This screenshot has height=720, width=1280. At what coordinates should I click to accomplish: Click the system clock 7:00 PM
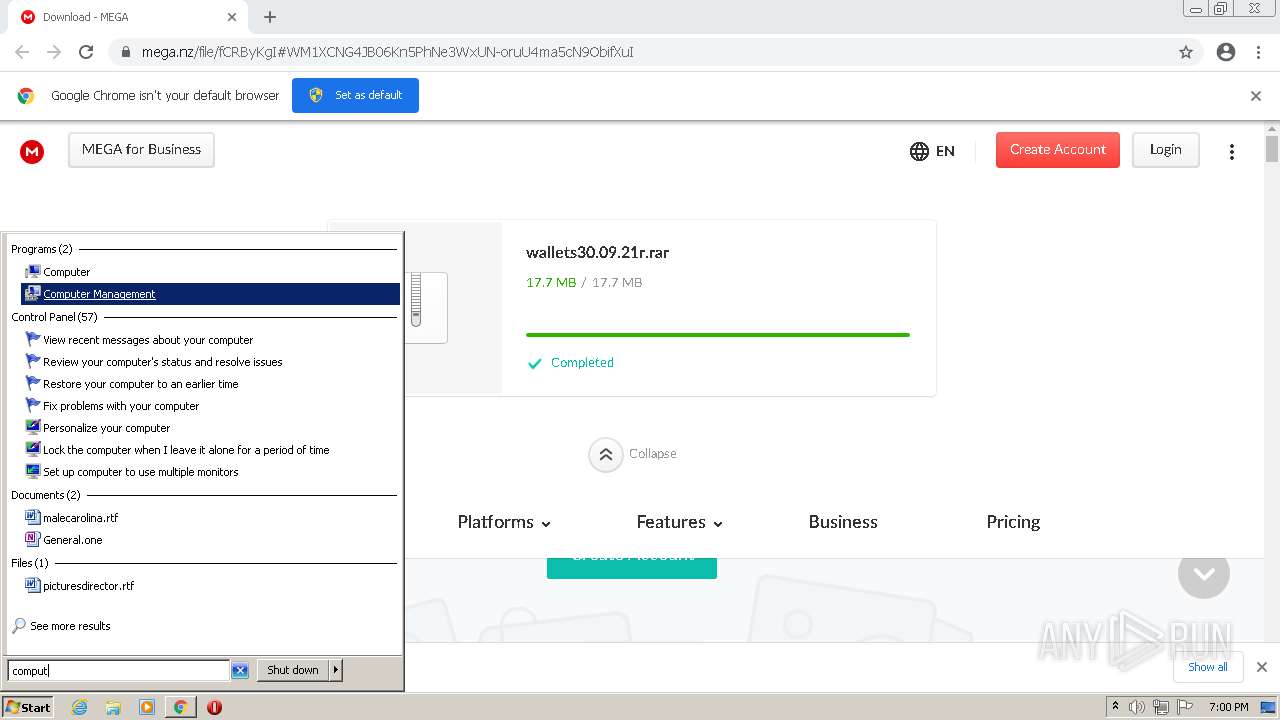click(x=1228, y=707)
